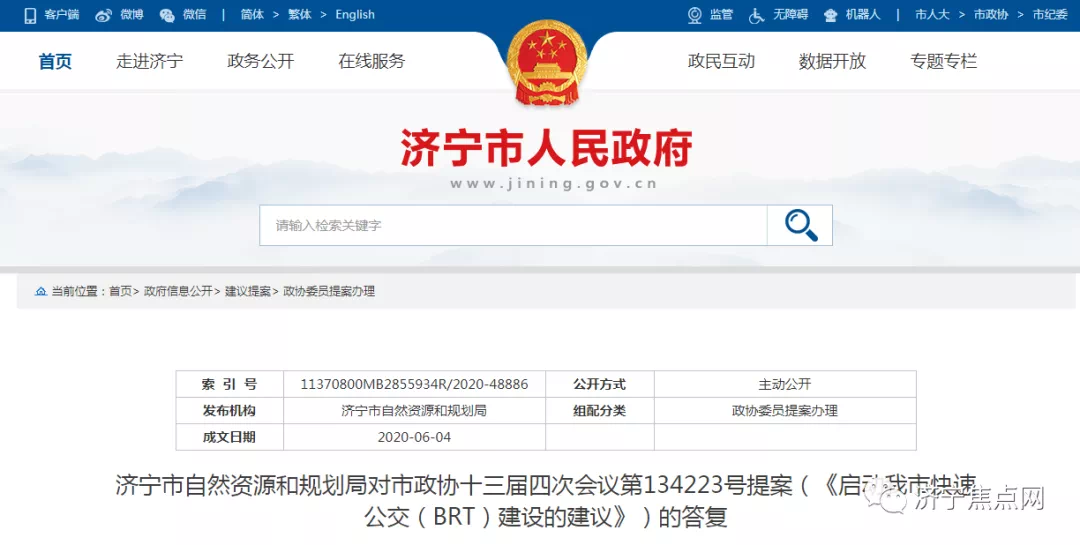Image resolution: width=1080 pixels, height=545 pixels.
Task: Click 政府信息公开 in the breadcrumb
Action: pos(178,291)
